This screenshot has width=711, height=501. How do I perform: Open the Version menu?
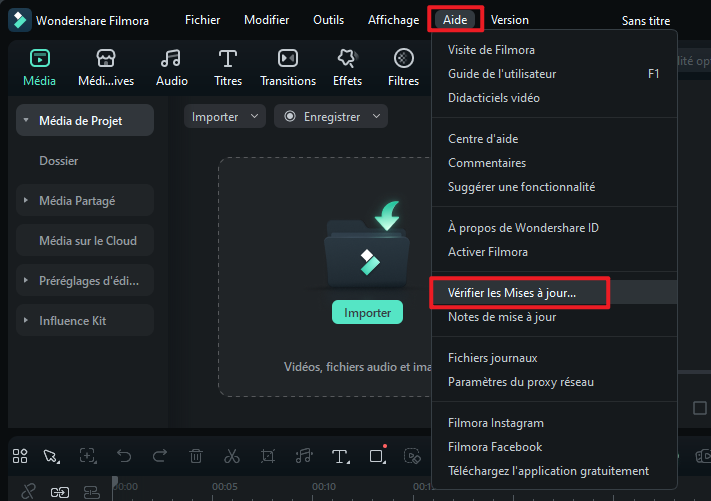pyautogui.click(x=510, y=20)
